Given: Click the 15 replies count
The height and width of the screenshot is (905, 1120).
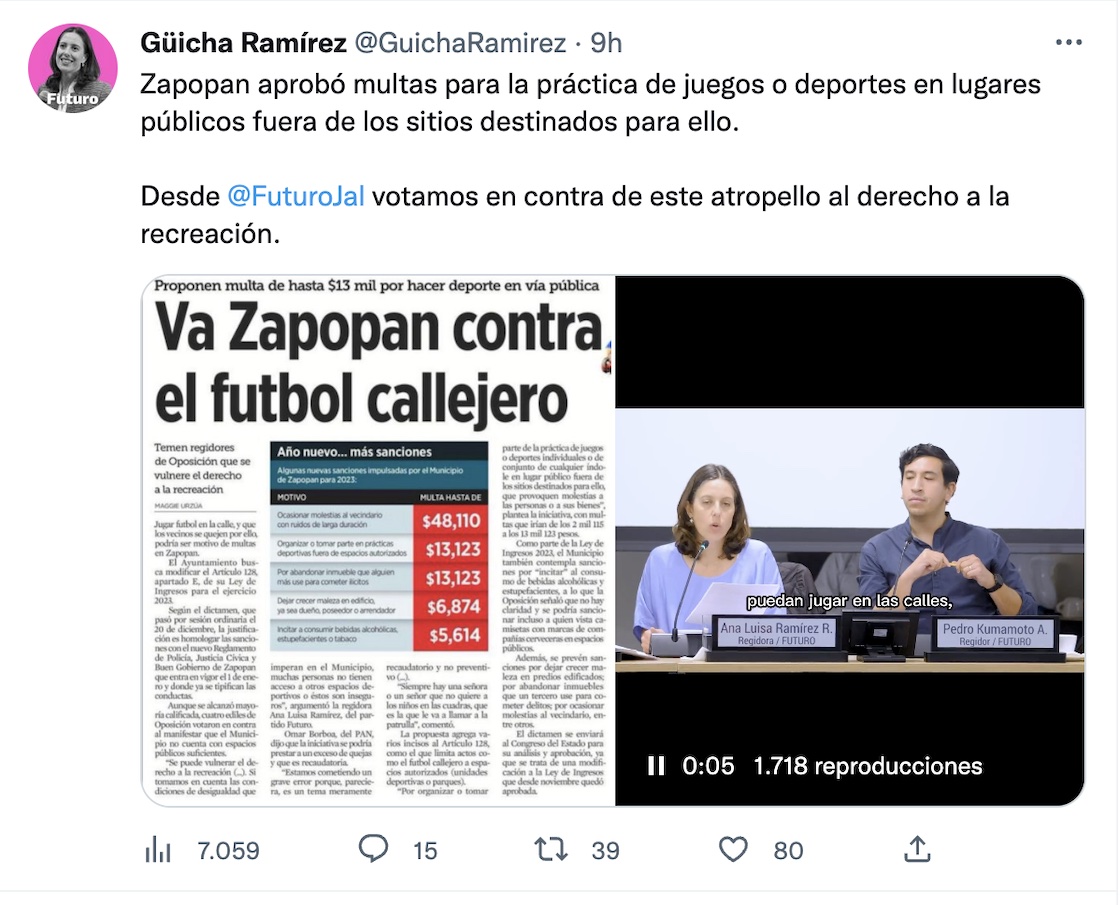Looking at the screenshot, I should pyautogui.click(x=425, y=851).
